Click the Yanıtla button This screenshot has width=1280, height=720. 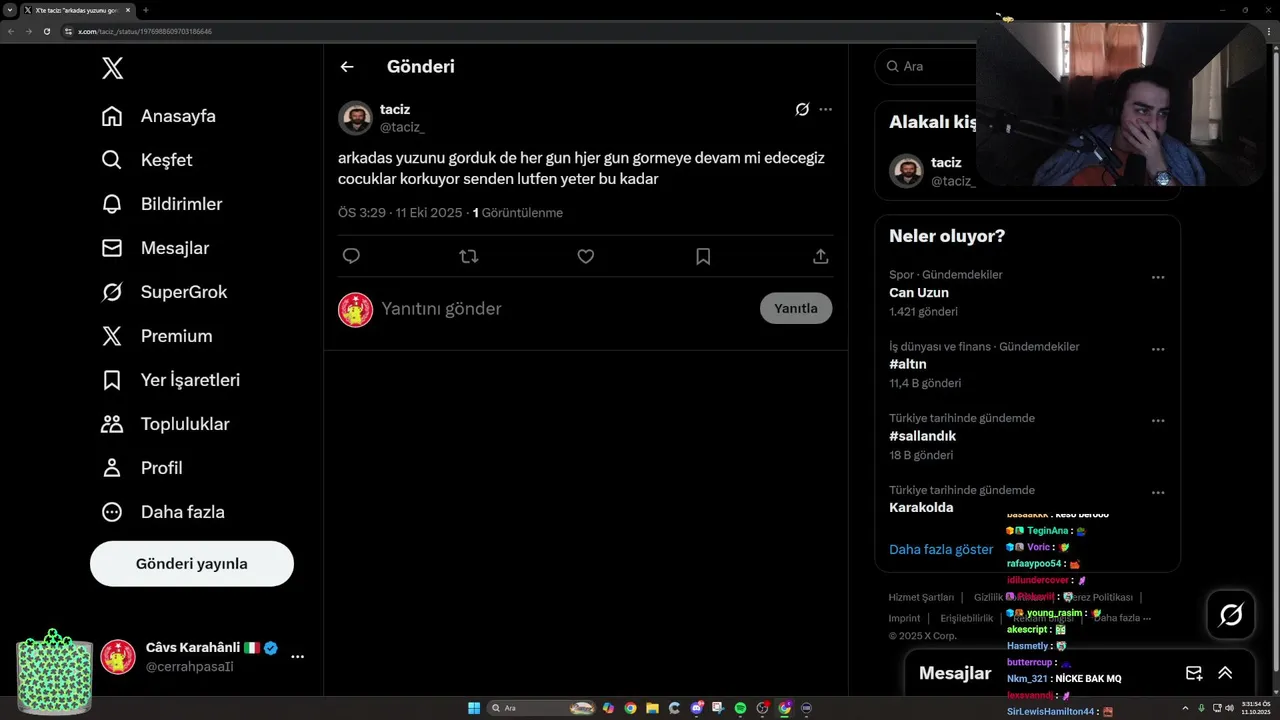[796, 308]
